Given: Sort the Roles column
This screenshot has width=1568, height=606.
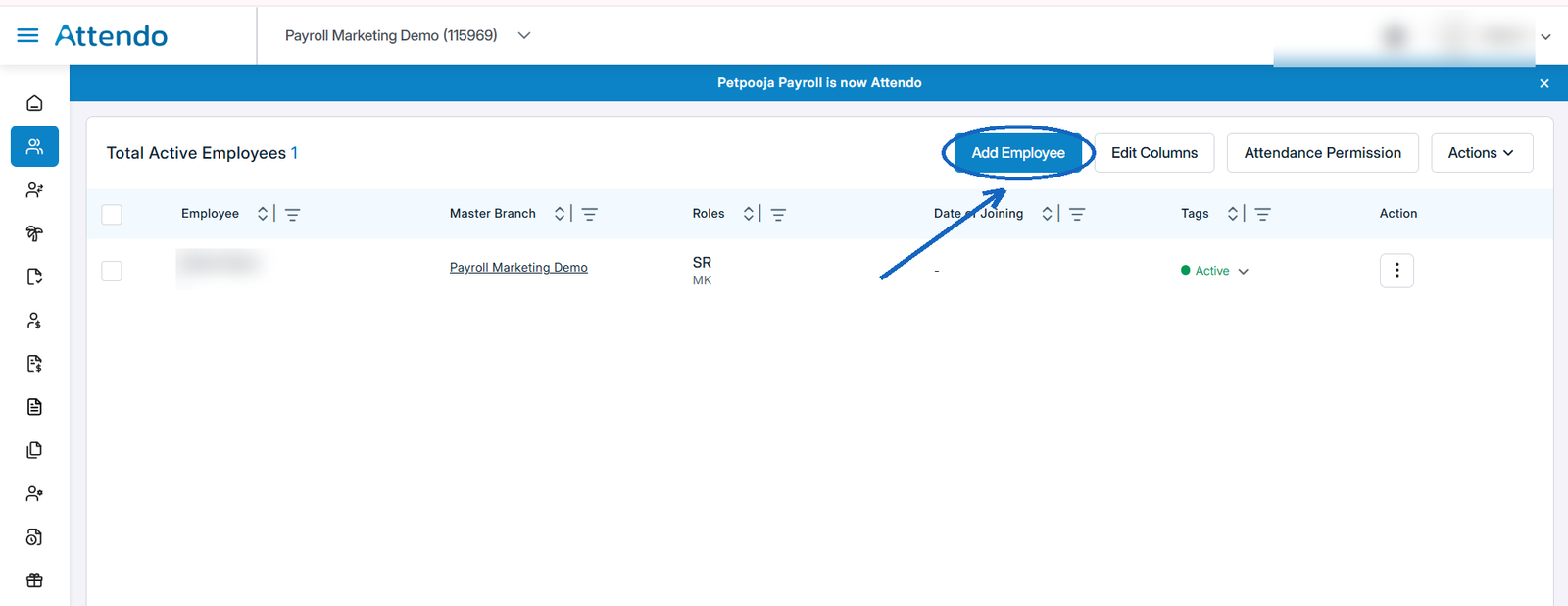Looking at the screenshot, I should [749, 214].
